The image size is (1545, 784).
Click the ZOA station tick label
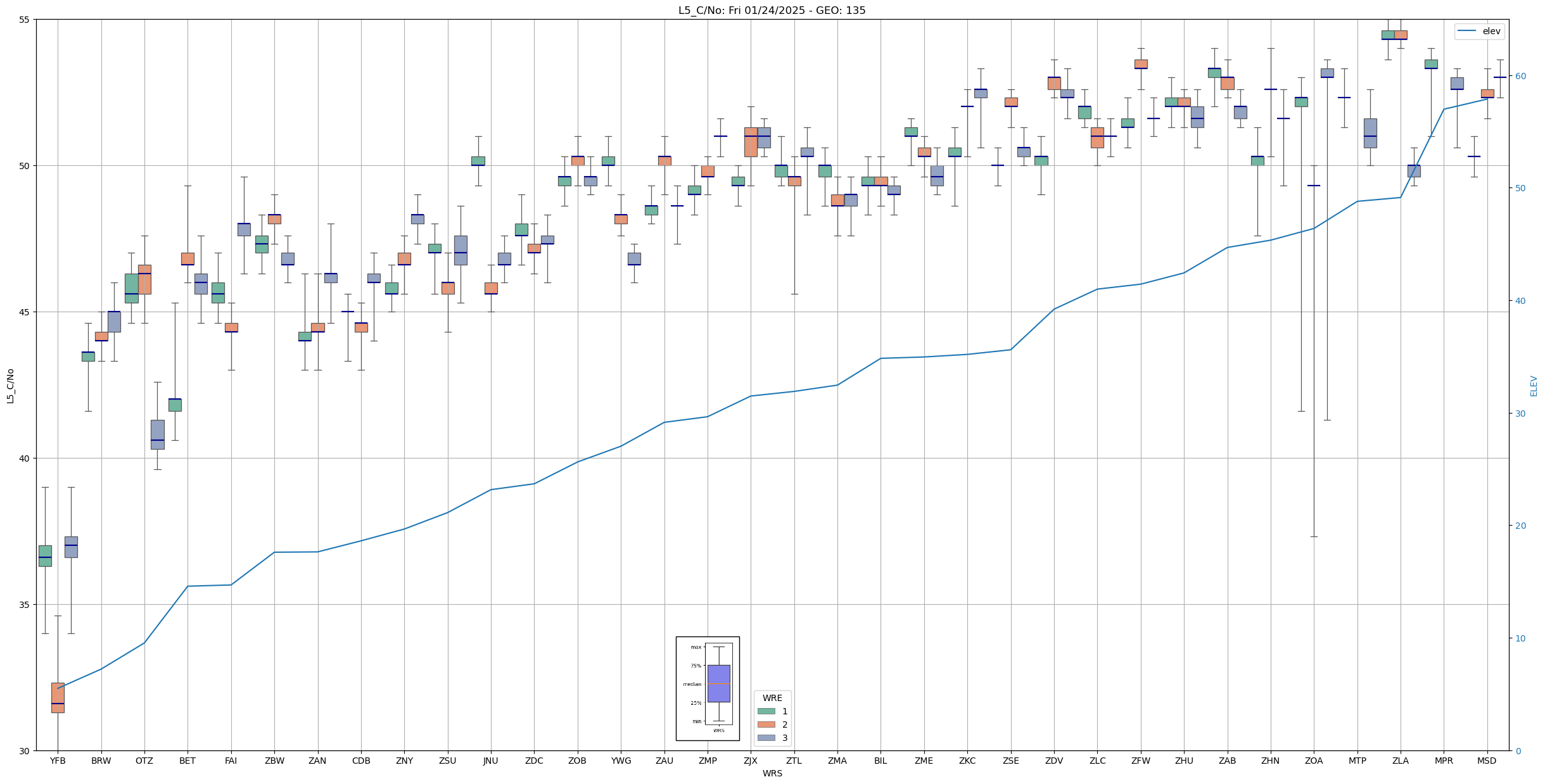1314,761
